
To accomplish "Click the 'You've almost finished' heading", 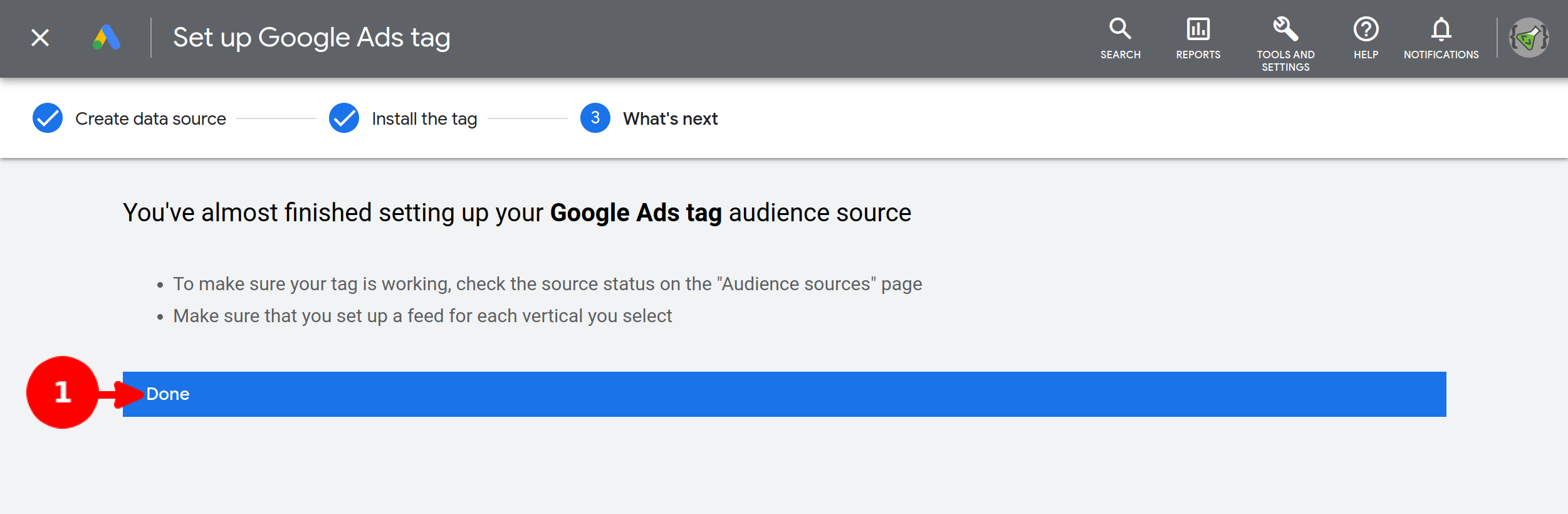I will (x=516, y=212).
